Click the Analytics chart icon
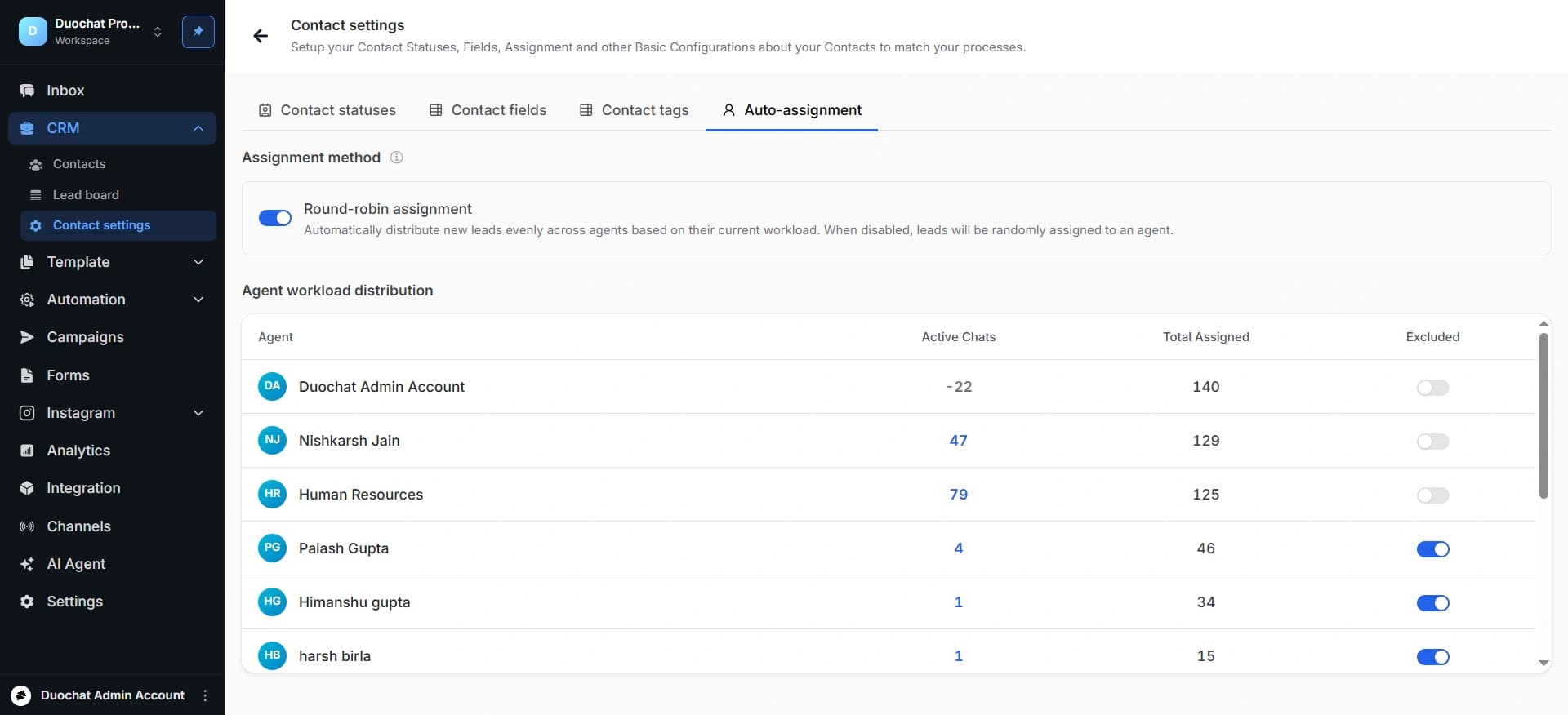This screenshot has height=715, width=1568. pyautogui.click(x=27, y=451)
